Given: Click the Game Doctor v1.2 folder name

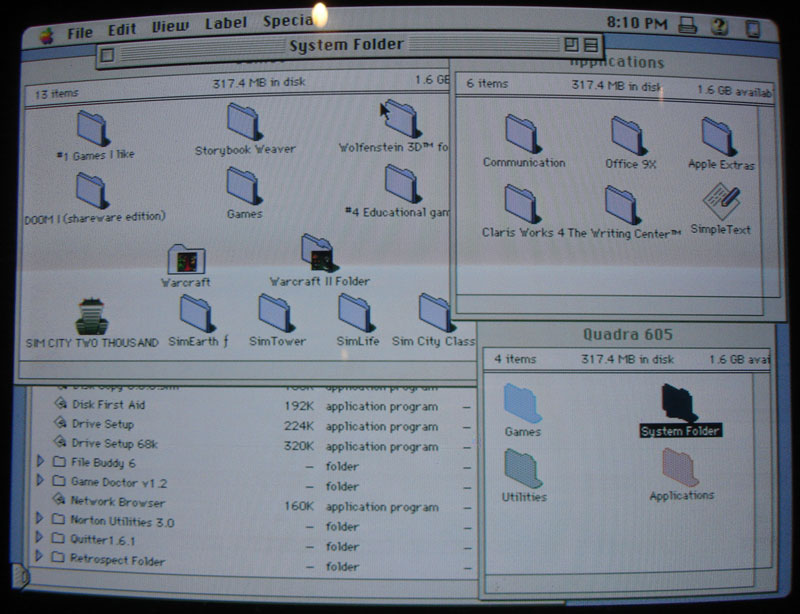Looking at the screenshot, I should 119,482.
